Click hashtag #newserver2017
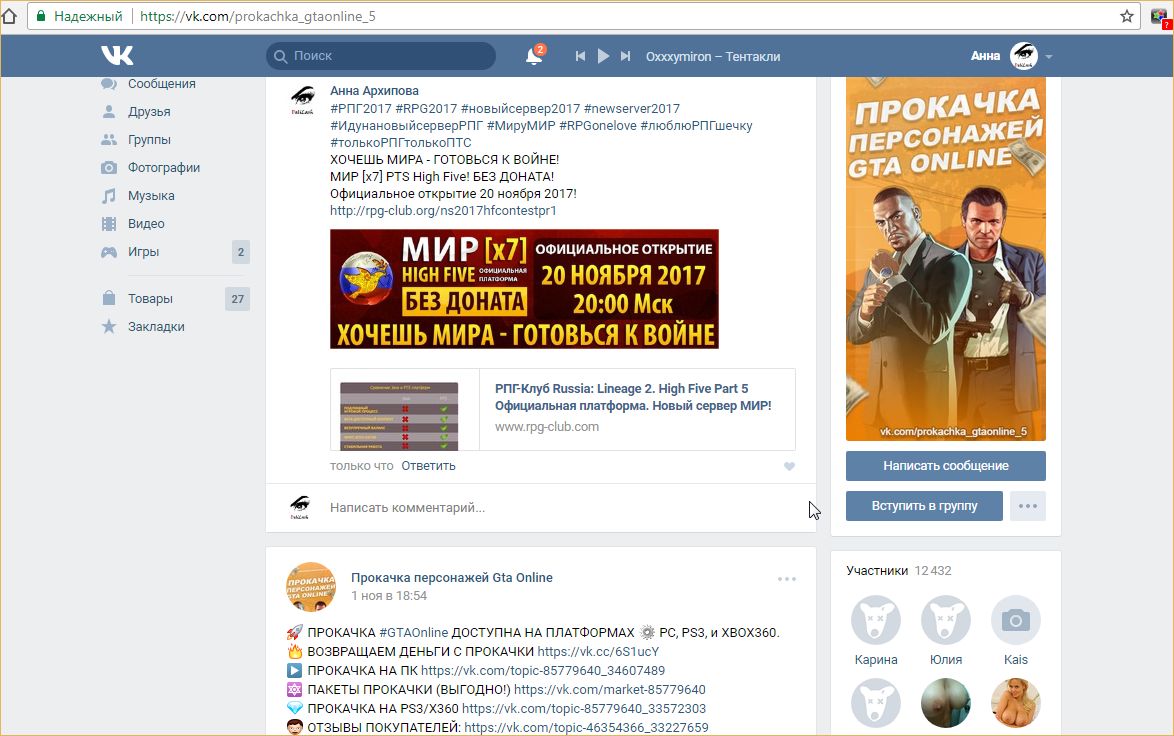The height and width of the screenshot is (736, 1174). pos(632,109)
